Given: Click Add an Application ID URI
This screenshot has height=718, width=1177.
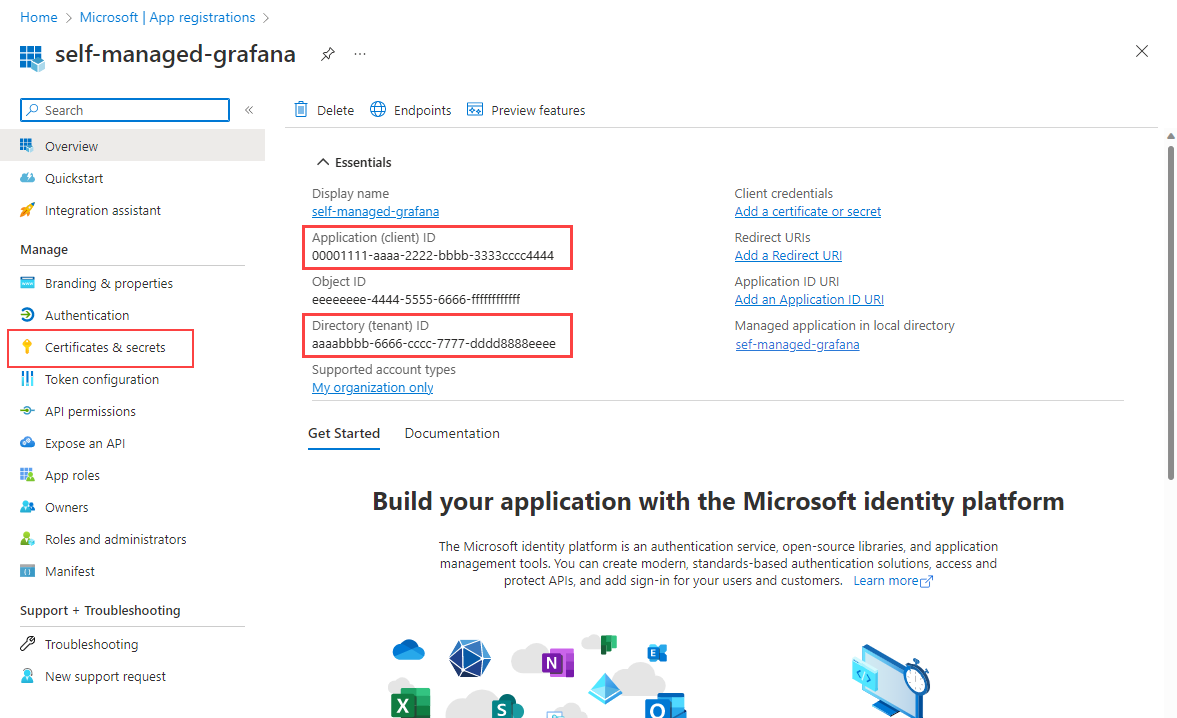Looking at the screenshot, I should (809, 299).
